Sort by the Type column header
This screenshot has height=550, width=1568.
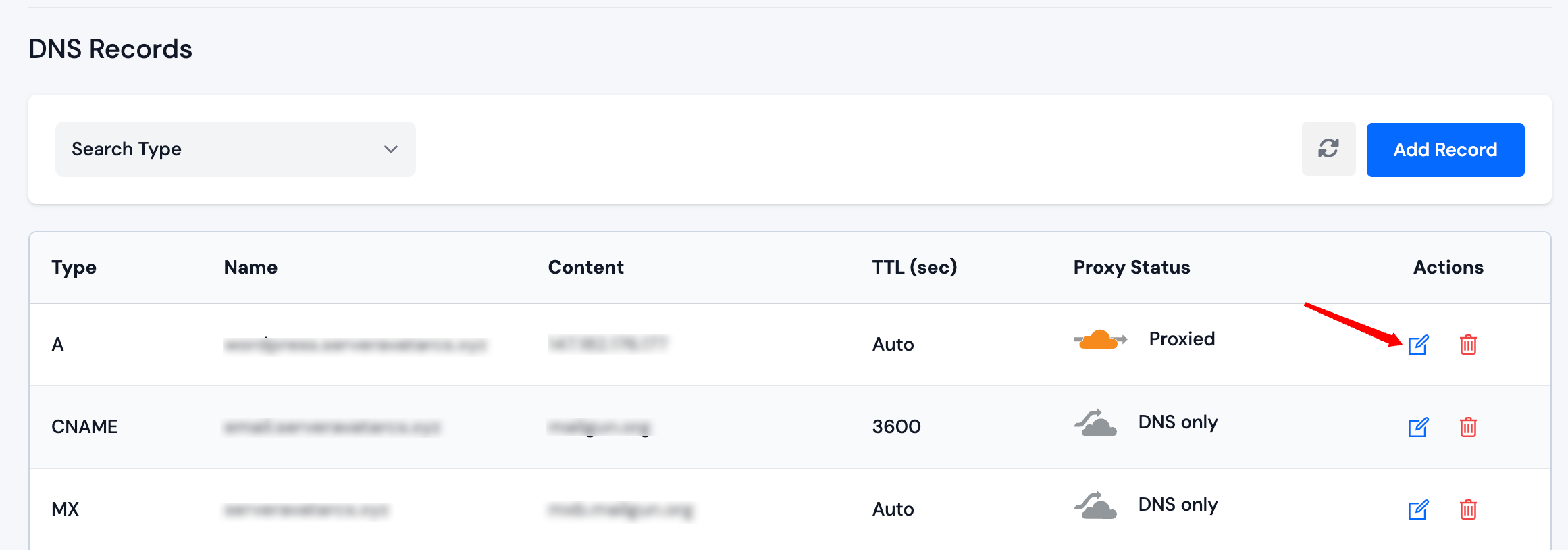tap(74, 267)
